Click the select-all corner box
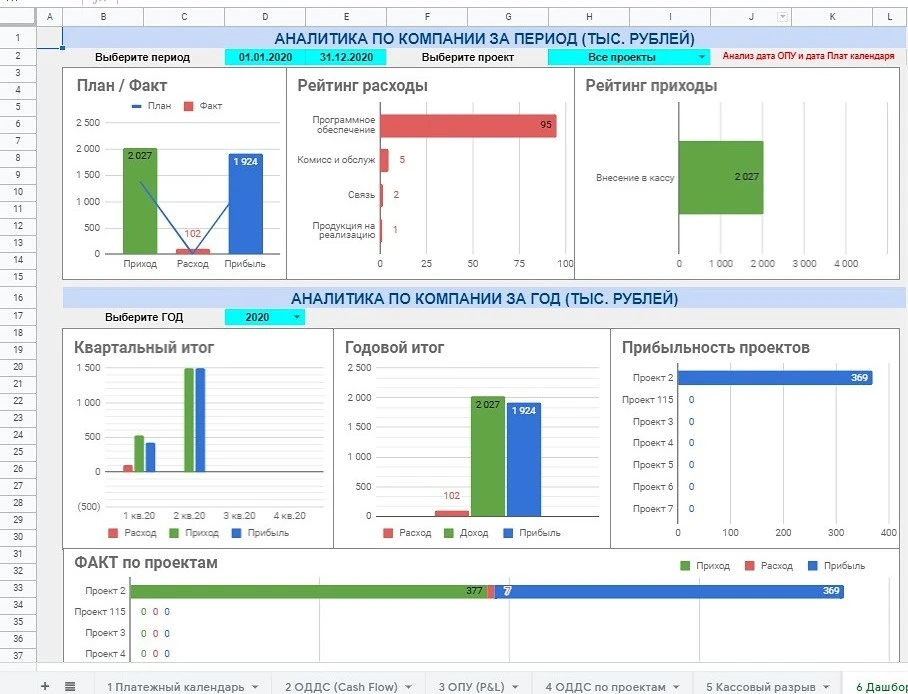This screenshot has width=908, height=694. 18,16
